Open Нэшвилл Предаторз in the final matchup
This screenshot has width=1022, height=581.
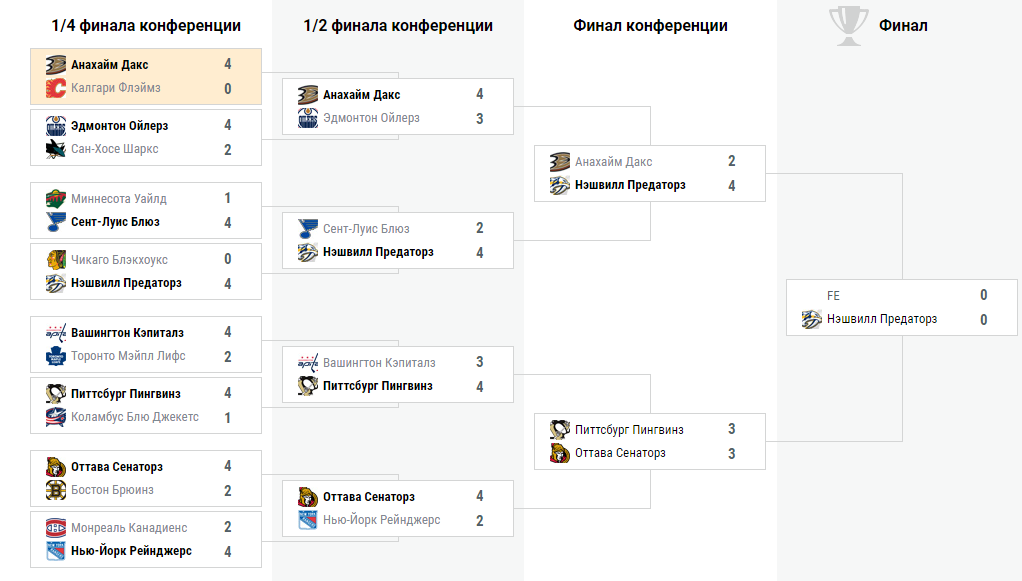(x=882, y=319)
